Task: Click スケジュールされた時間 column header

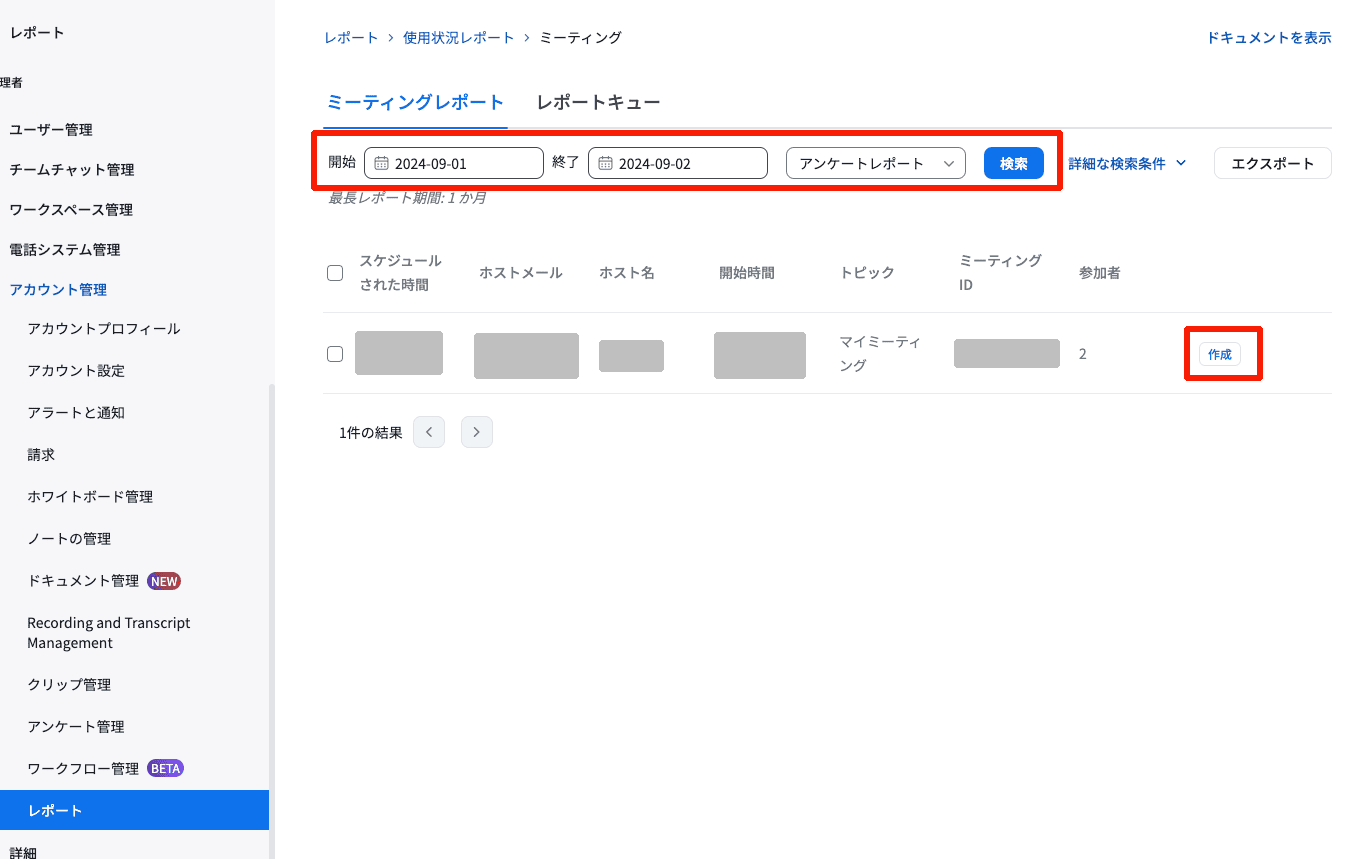Action: click(x=400, y=272)
